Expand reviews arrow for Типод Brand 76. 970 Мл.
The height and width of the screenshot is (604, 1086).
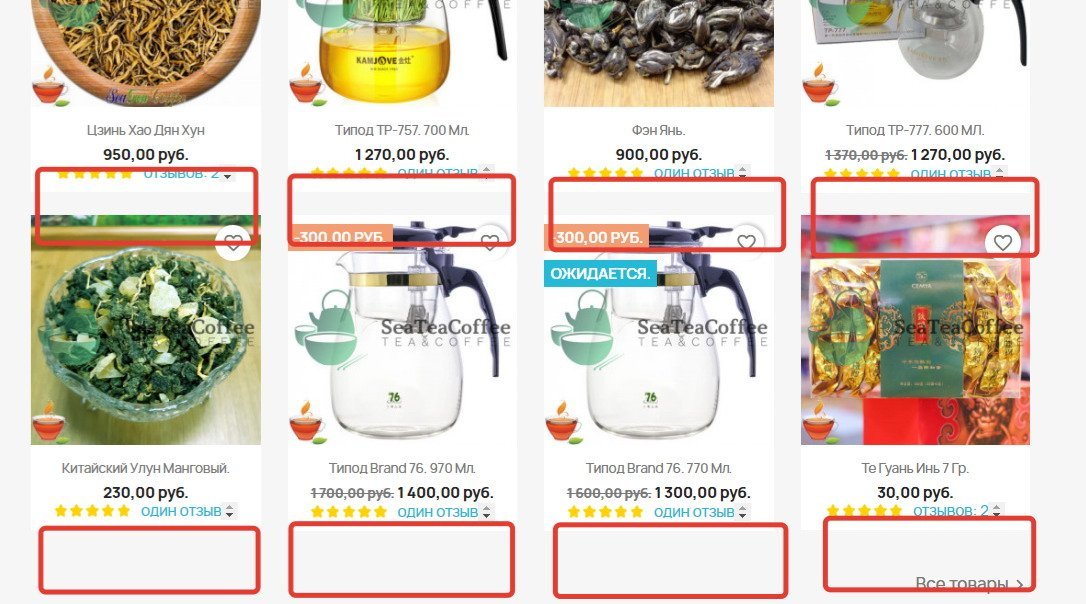(487, 513)
